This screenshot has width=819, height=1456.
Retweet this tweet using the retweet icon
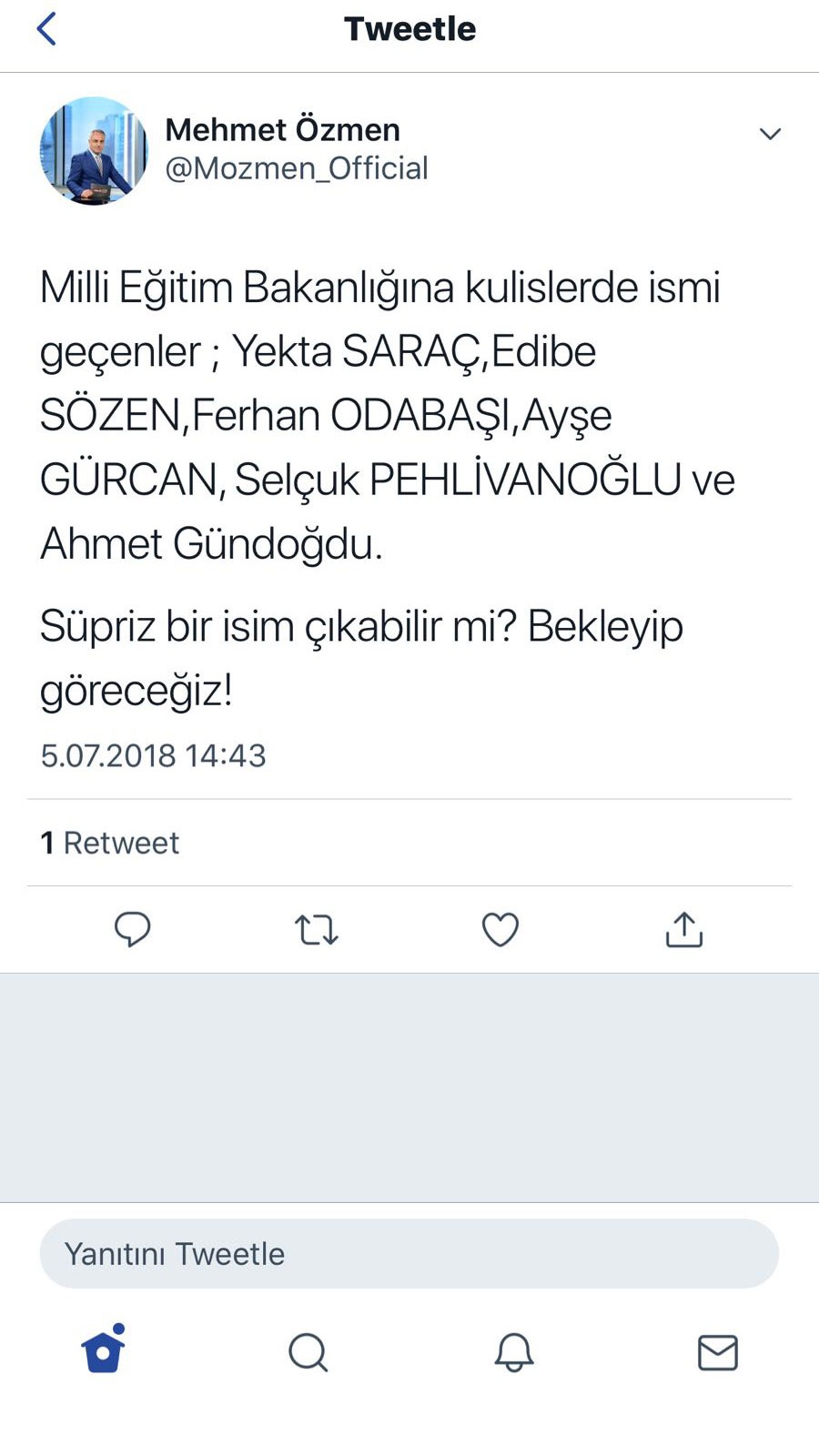pyautogui.click(x=316, y=929)
